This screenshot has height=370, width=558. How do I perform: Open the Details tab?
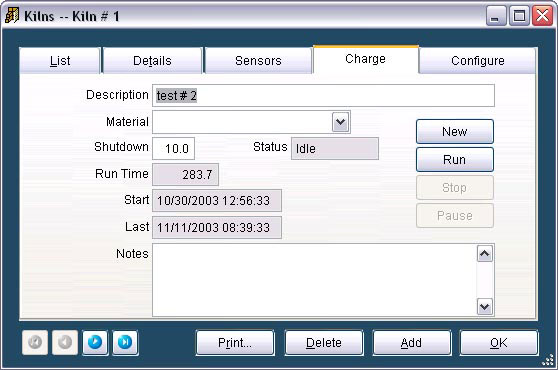pos(152,61)
